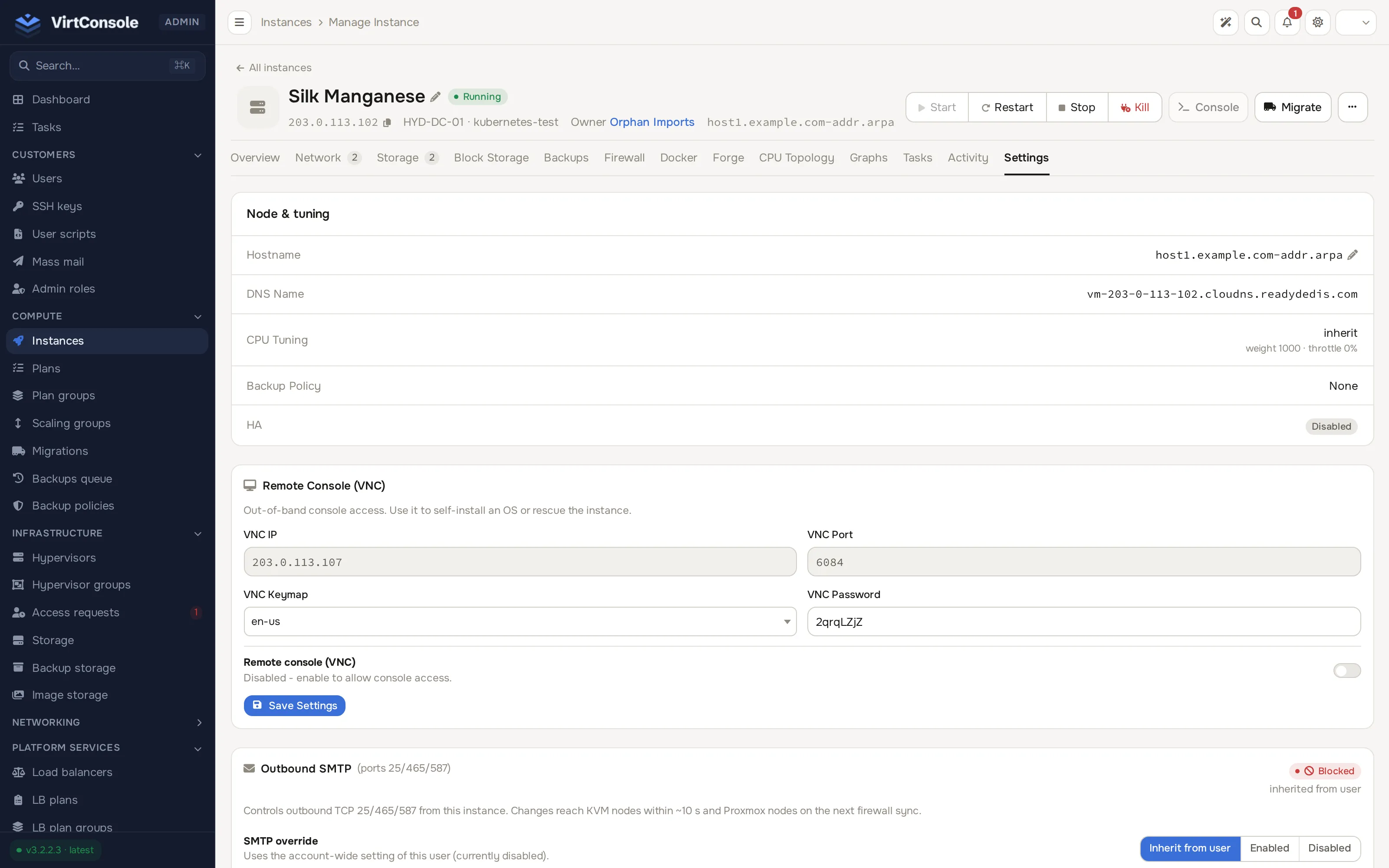Restart the instance
Screen dimensions: 1389x868
(x=1007, y=107)
